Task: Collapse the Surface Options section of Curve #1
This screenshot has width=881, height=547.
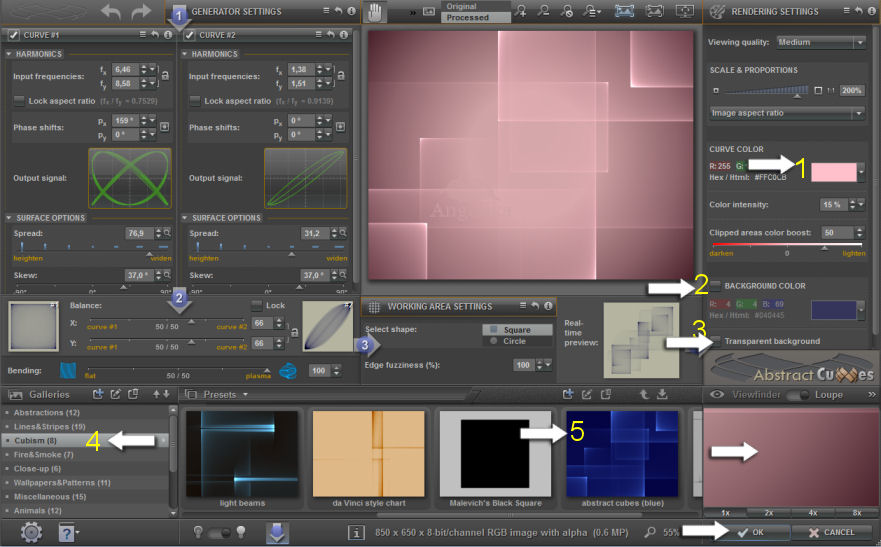Action: [x=10, y=218]
